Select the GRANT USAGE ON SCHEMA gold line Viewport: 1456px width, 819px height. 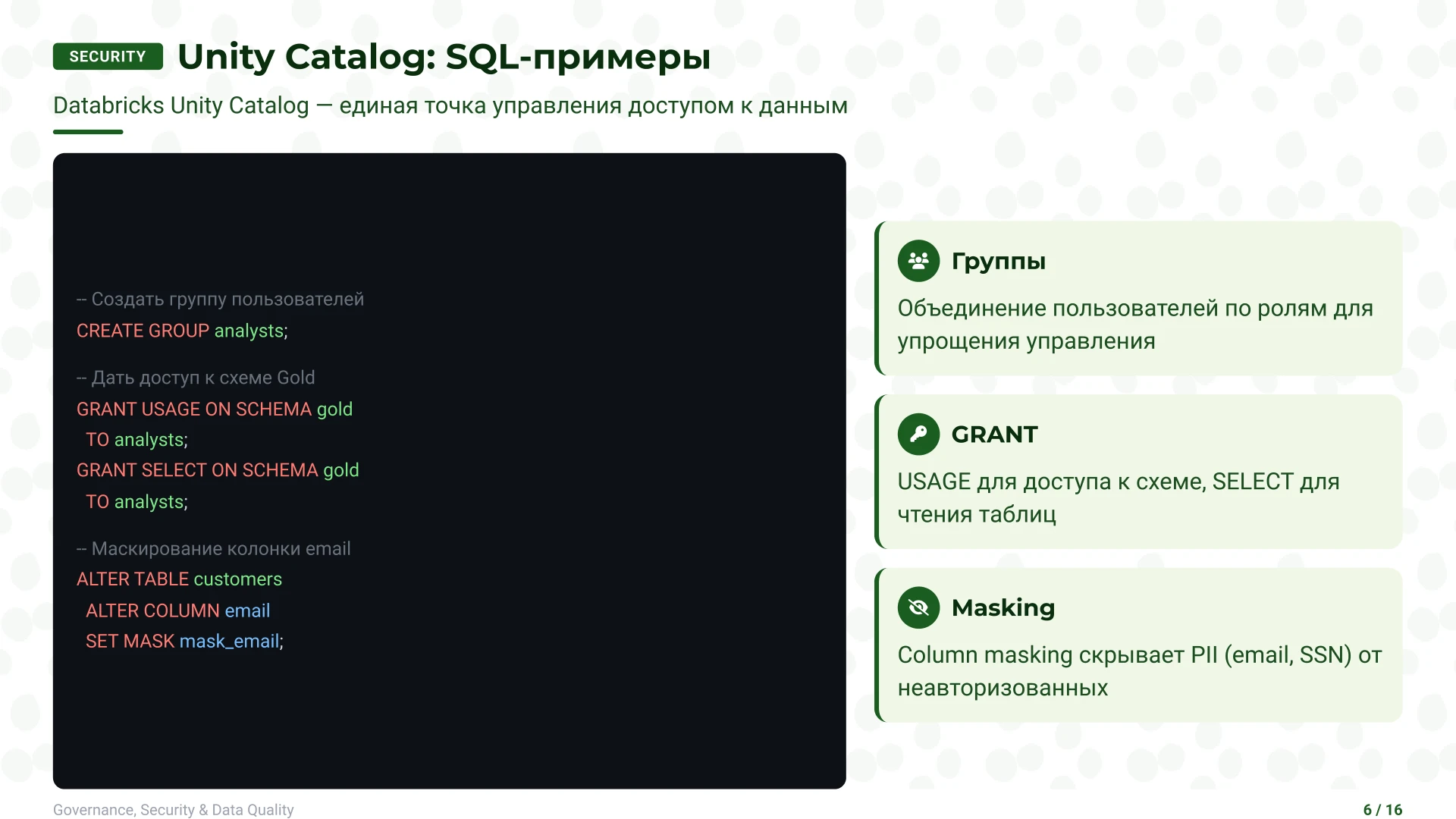(215, 409)
